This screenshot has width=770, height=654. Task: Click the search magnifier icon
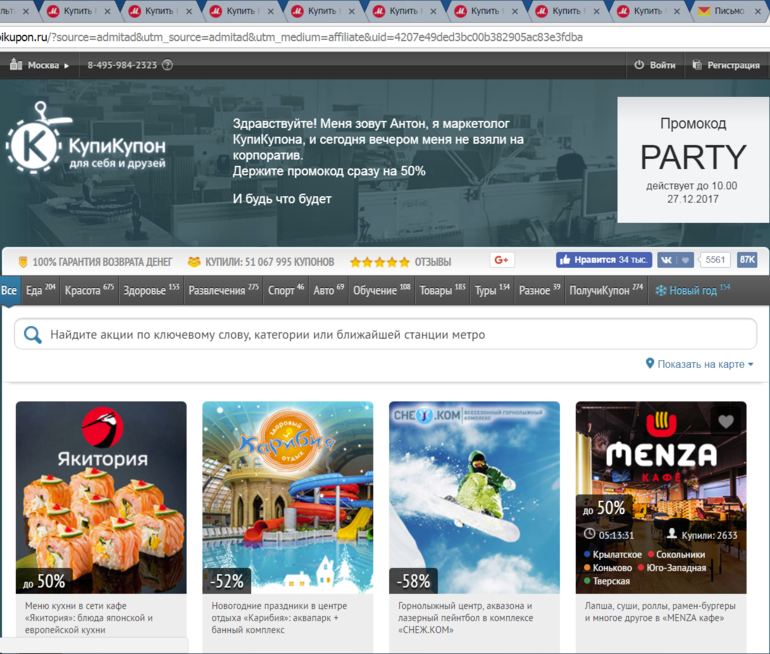point(33,335)
